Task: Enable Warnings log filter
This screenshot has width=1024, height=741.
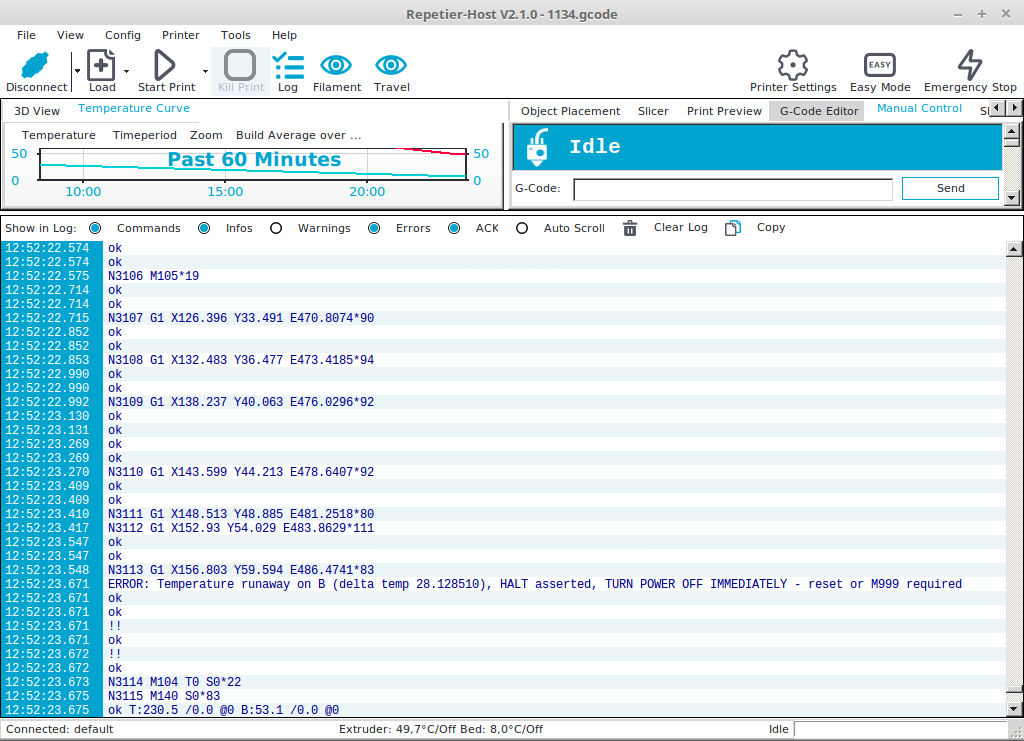Action: tap(276, 229)
